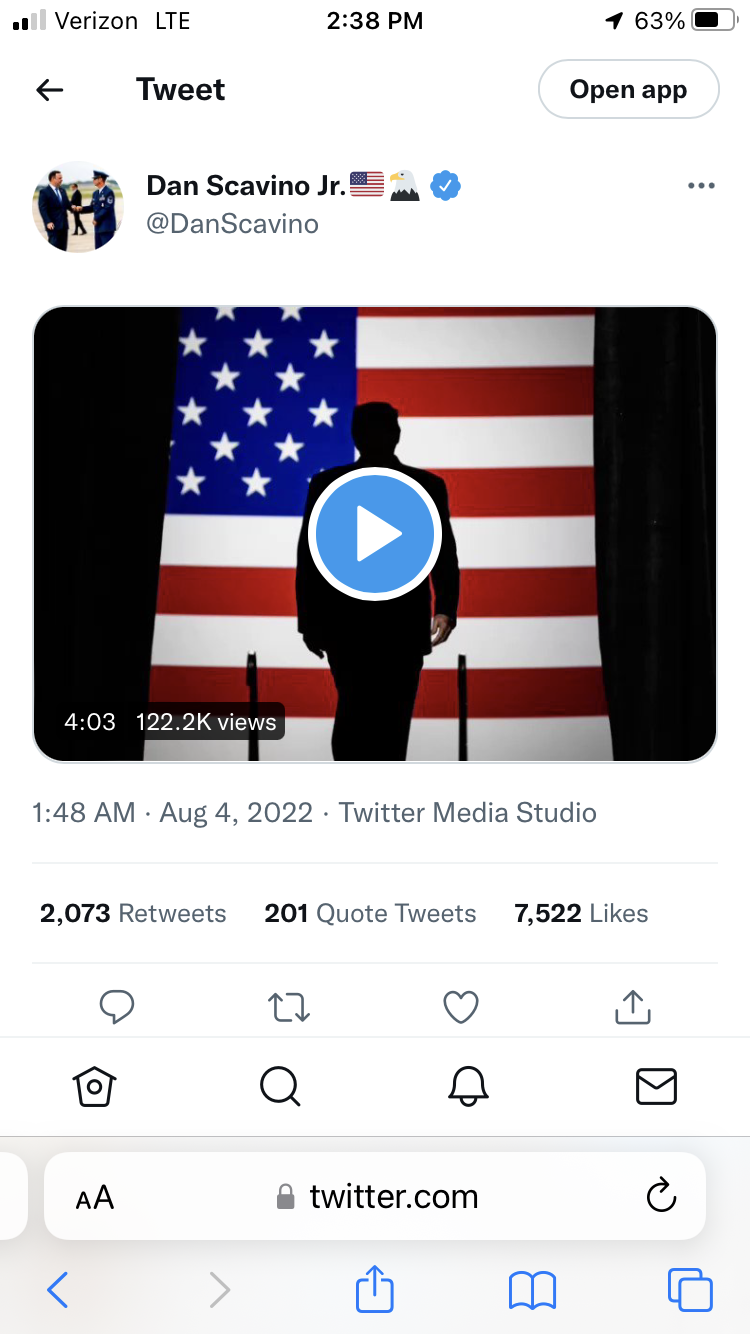
Task: Open the Messages envelope tab
Action: point(656,1086)
